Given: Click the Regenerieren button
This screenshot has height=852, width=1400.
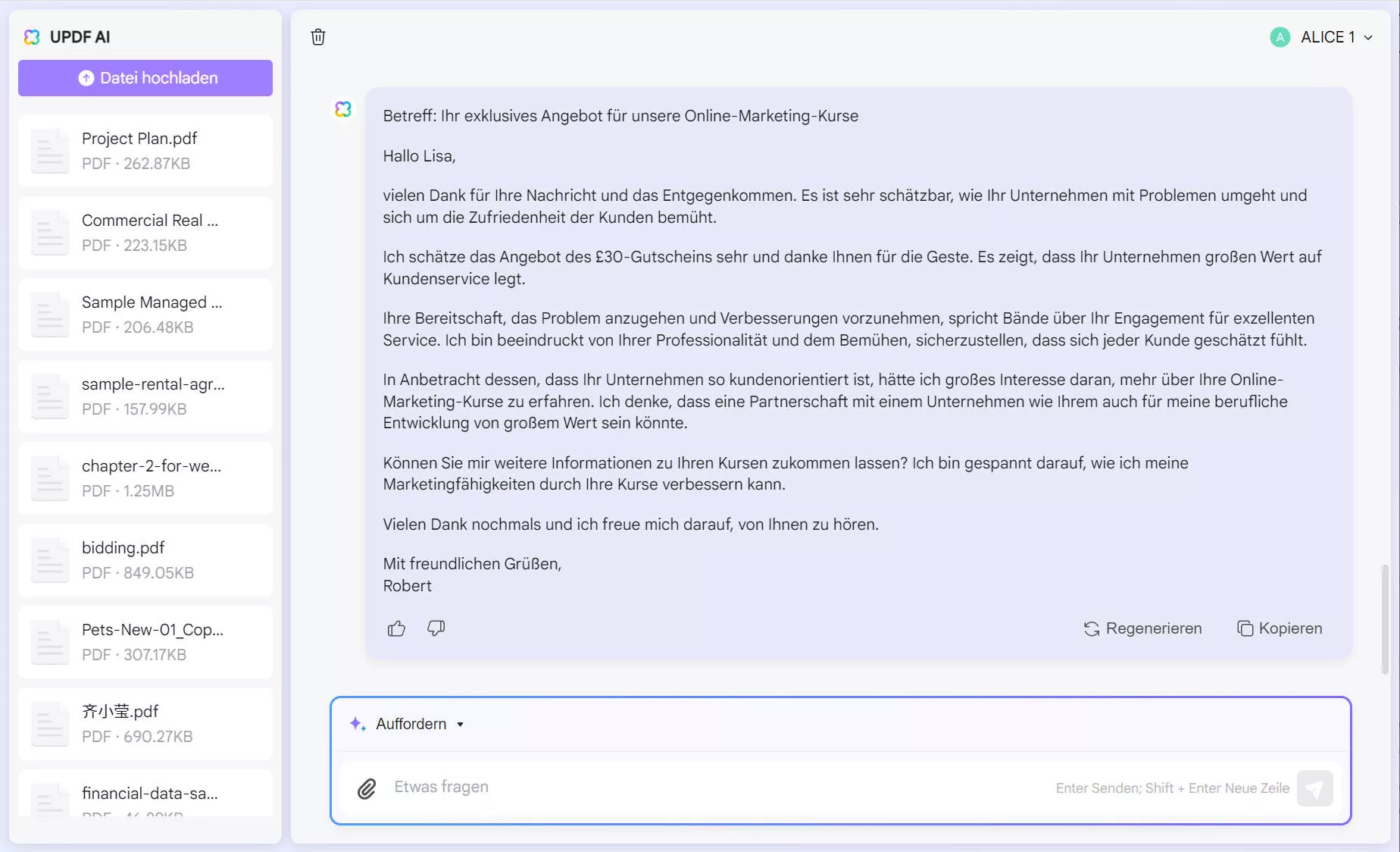Looking at the screenshot, I should click(1143, 628).
